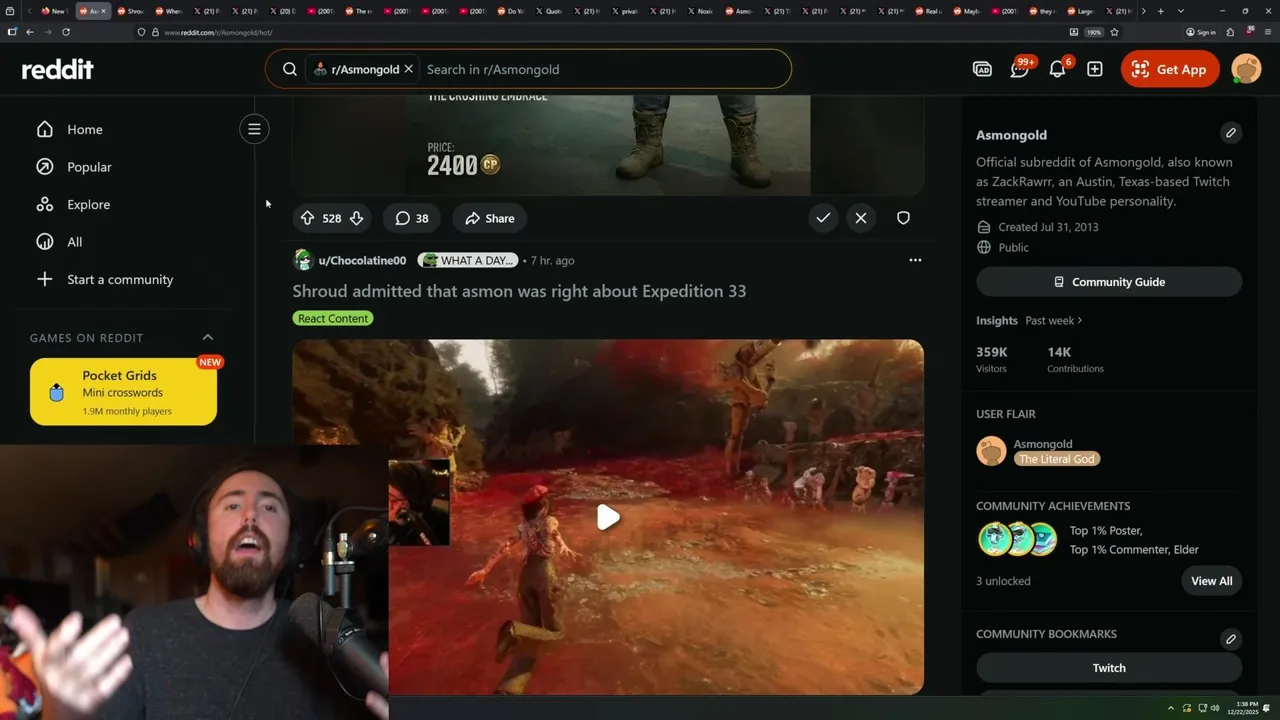Click the 359K Visitors stat
Viewport: 1280px width, 720px height.
992,359
